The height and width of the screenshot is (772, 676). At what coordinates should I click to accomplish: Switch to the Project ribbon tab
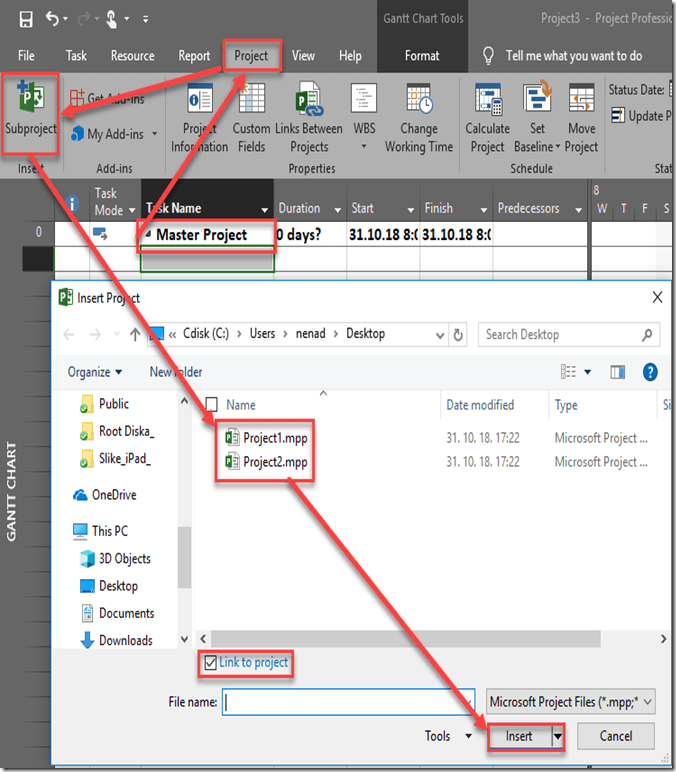251,56
